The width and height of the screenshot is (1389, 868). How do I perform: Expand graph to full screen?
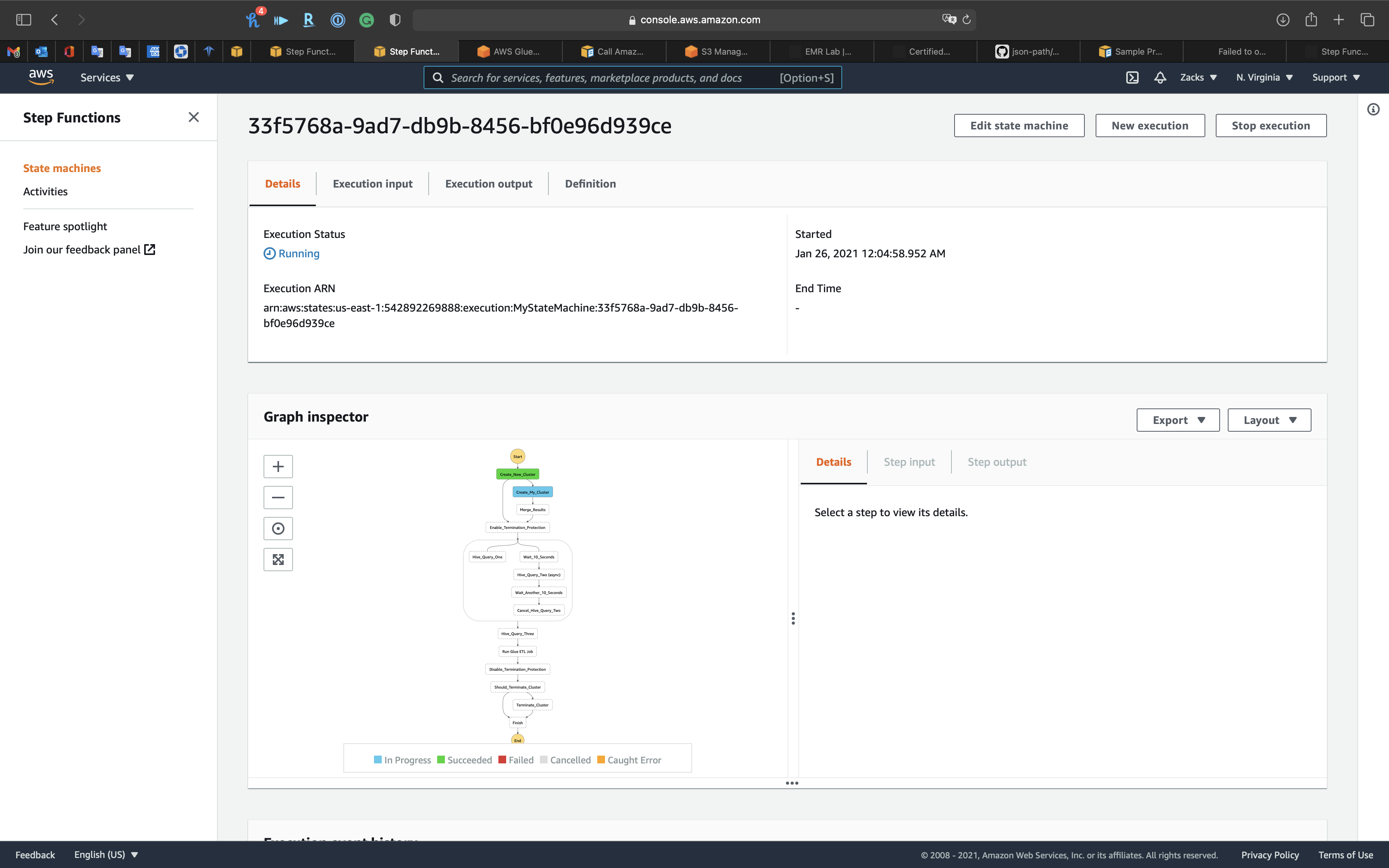[x=278, y=559]
